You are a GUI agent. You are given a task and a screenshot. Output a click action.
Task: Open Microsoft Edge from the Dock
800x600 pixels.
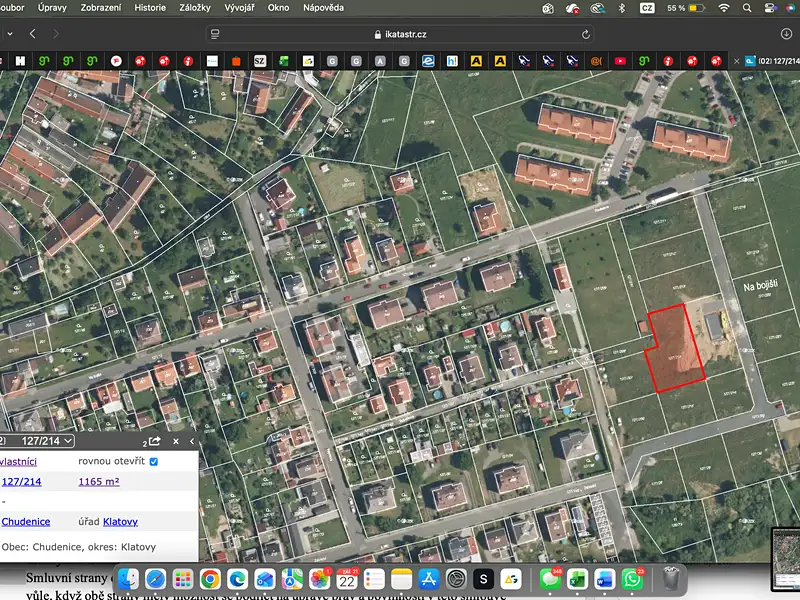[x=238, y=579]
